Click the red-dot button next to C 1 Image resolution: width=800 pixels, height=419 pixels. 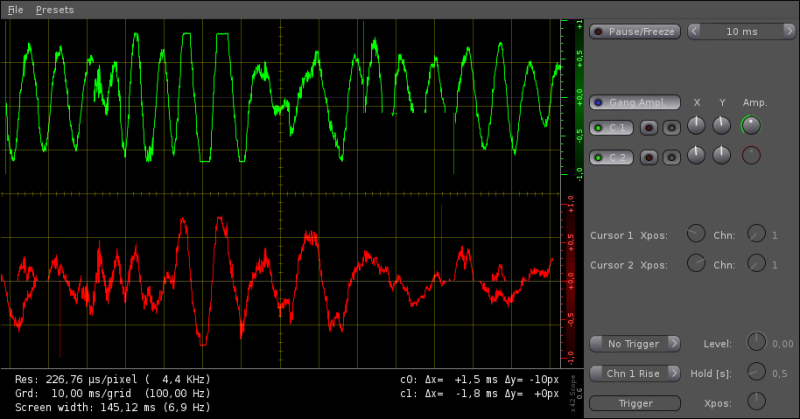point(649,128)
